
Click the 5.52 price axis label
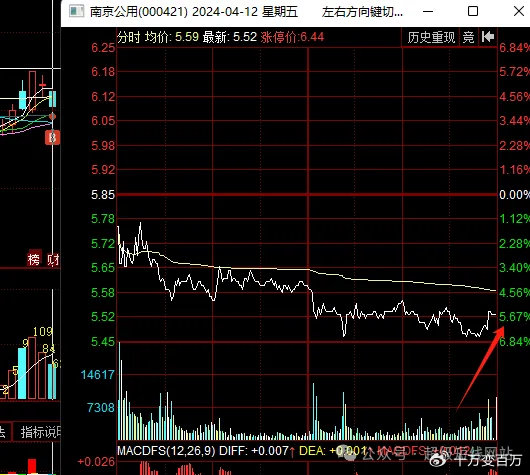103,317
